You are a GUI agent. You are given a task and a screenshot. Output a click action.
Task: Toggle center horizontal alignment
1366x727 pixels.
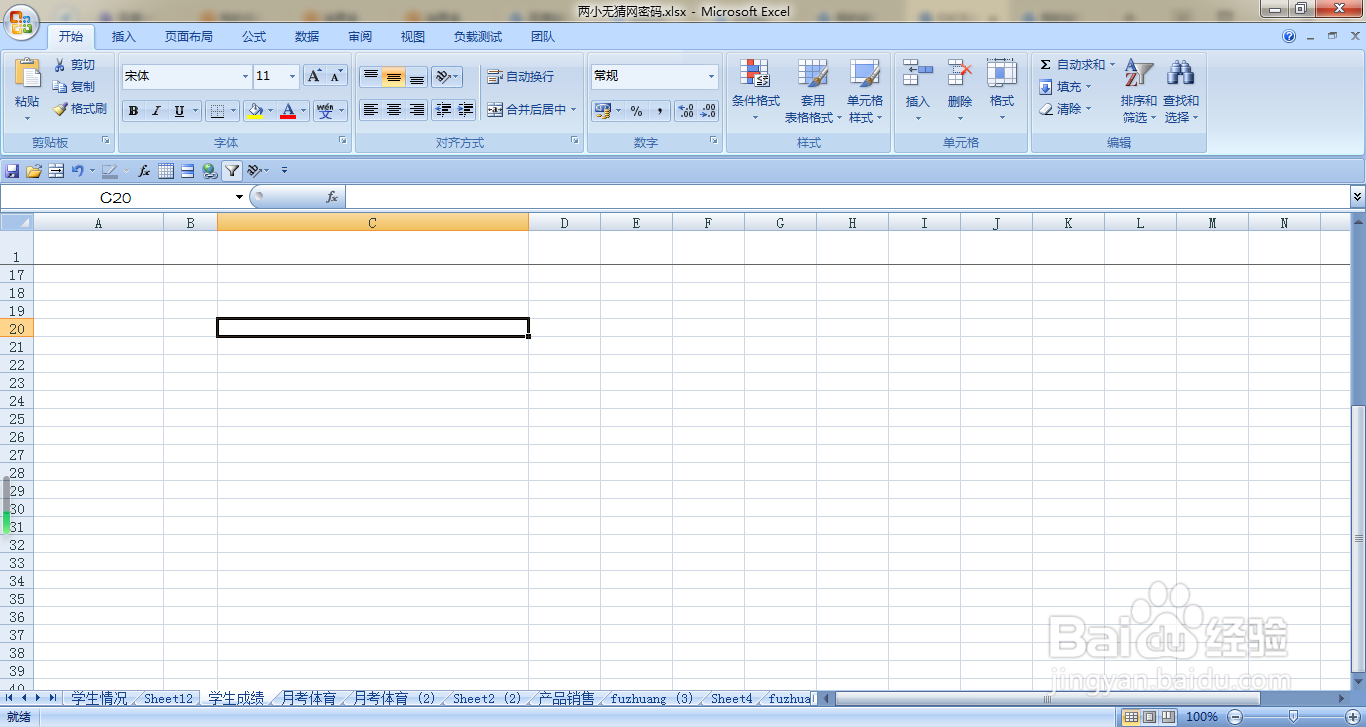coord(394,110)
